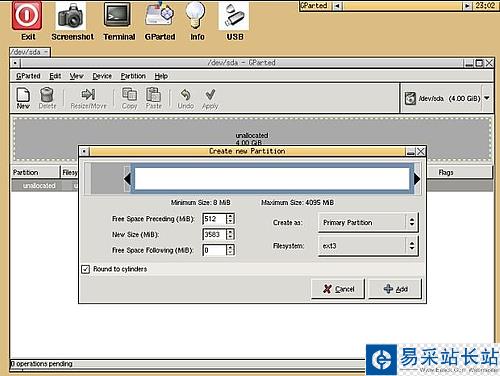
Task: Click the white partition area in the slider
Action: point(272,179)
